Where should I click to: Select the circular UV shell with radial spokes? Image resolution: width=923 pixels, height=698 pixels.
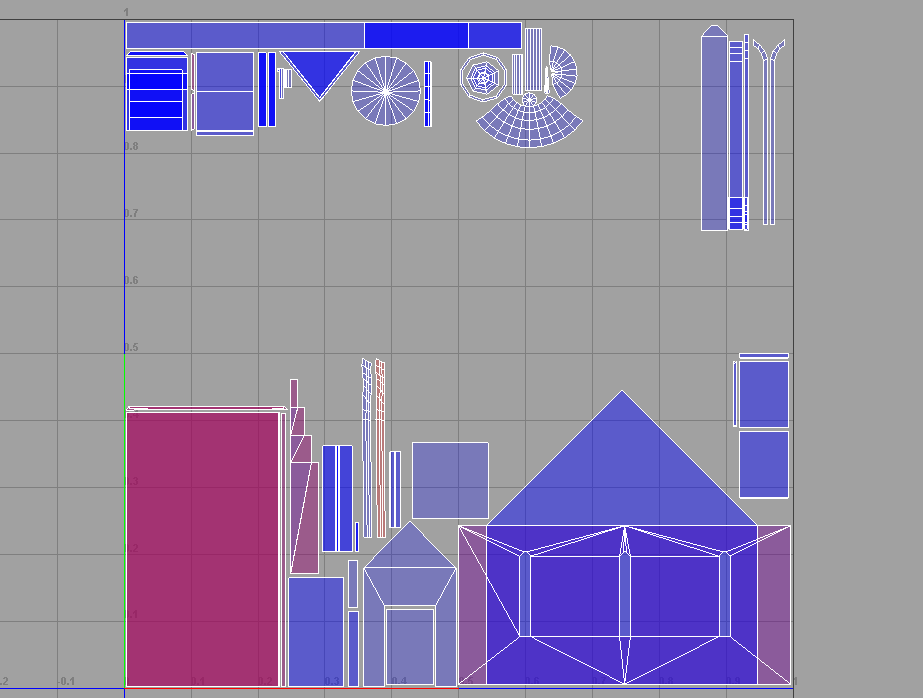tap(386, 91)
